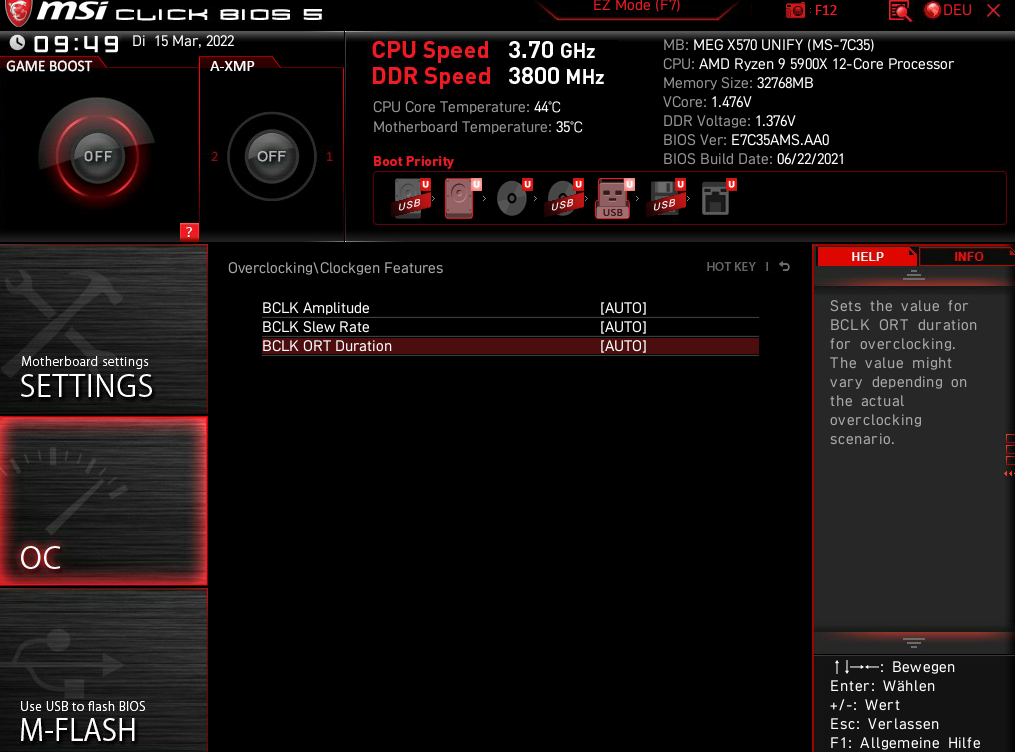Screen dimensions: 1015x752
Task: Select A-XMP profile 2
Action: (x=214, y=157)
